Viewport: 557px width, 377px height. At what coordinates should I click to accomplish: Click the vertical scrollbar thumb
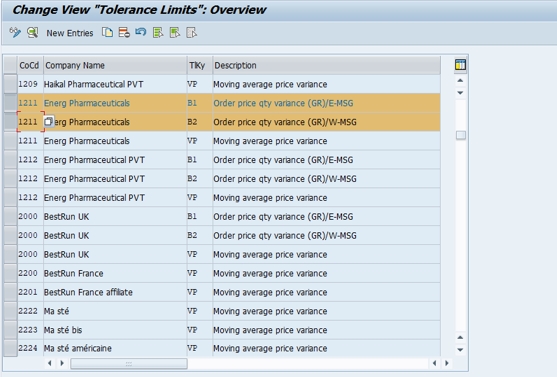point(461,135)
